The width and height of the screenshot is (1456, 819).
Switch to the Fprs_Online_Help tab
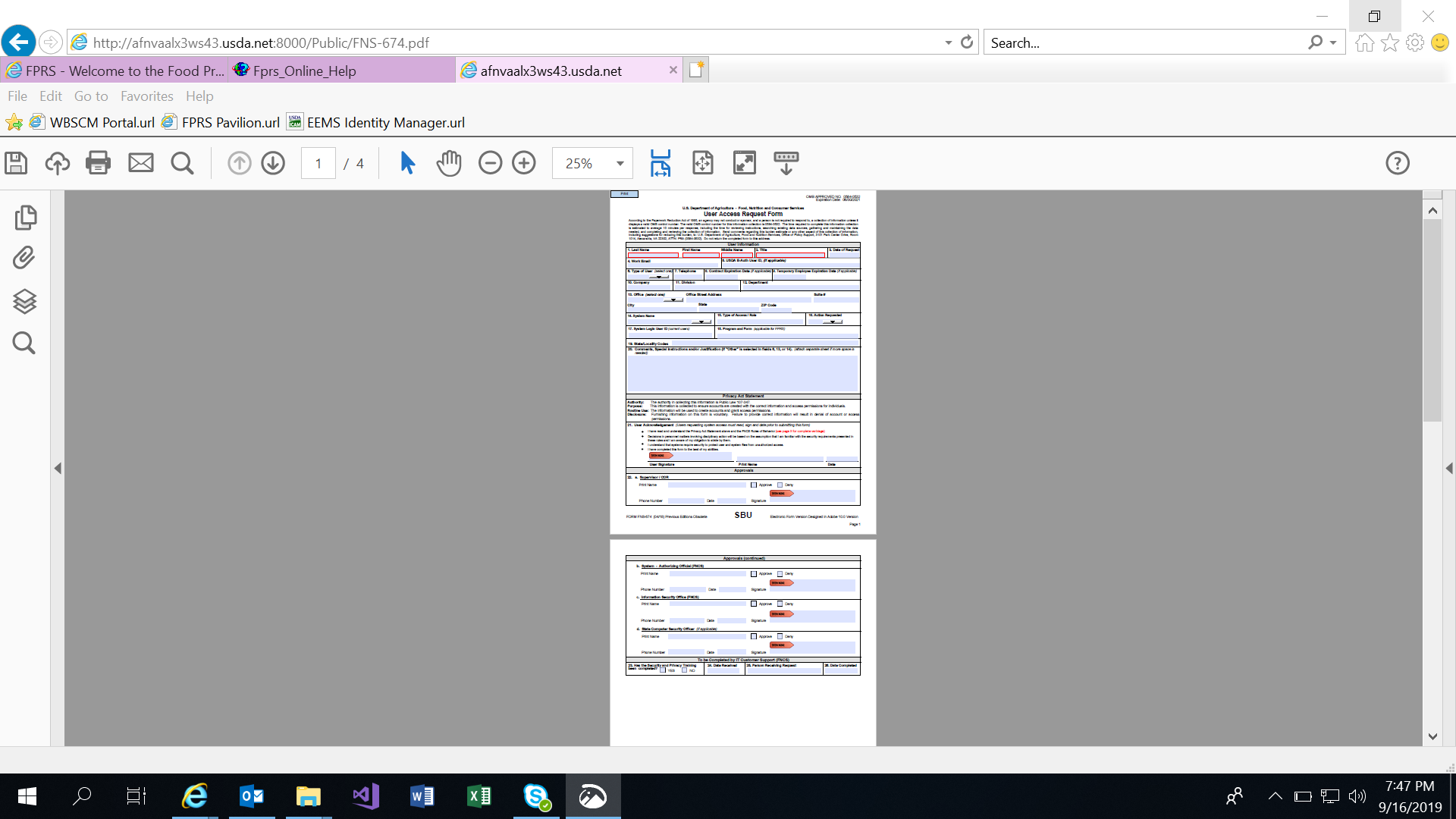click(x=304, y=71)
